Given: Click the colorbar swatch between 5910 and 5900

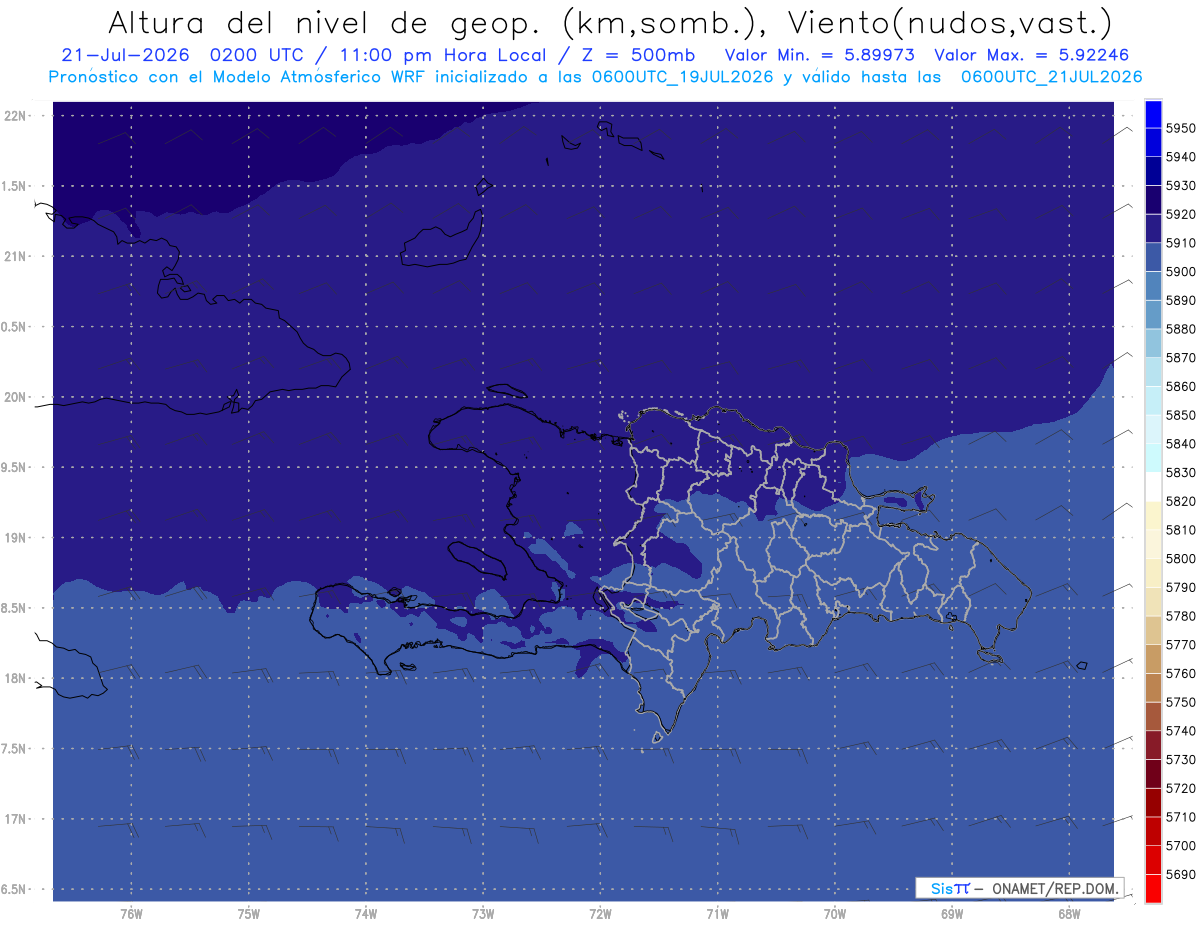Looking at the screenshot, I should pos(1153,257).
